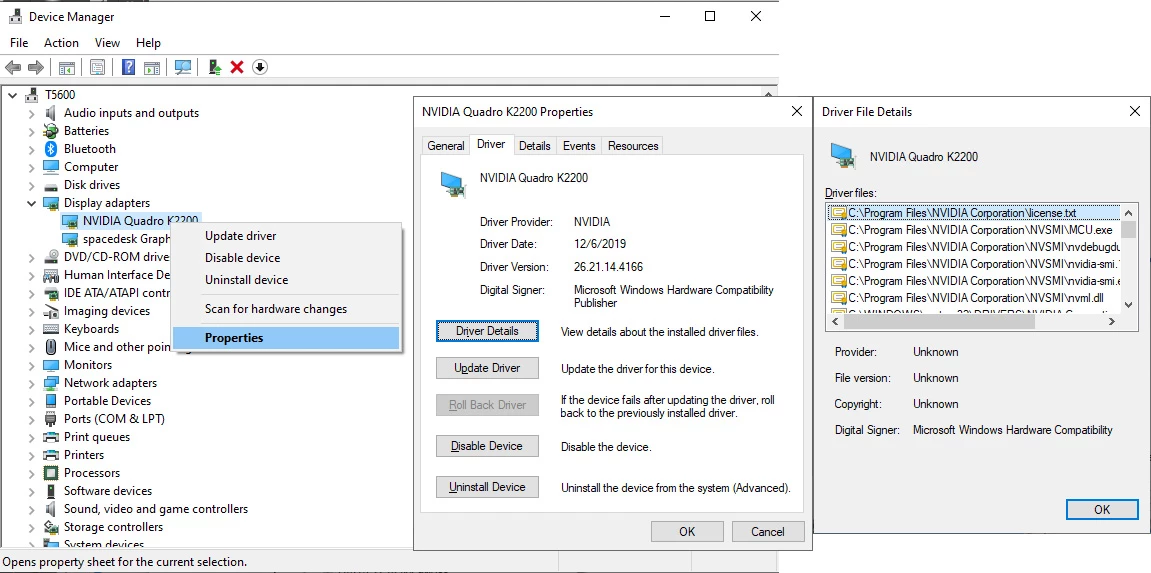Click the Print queues category icon

51,437
